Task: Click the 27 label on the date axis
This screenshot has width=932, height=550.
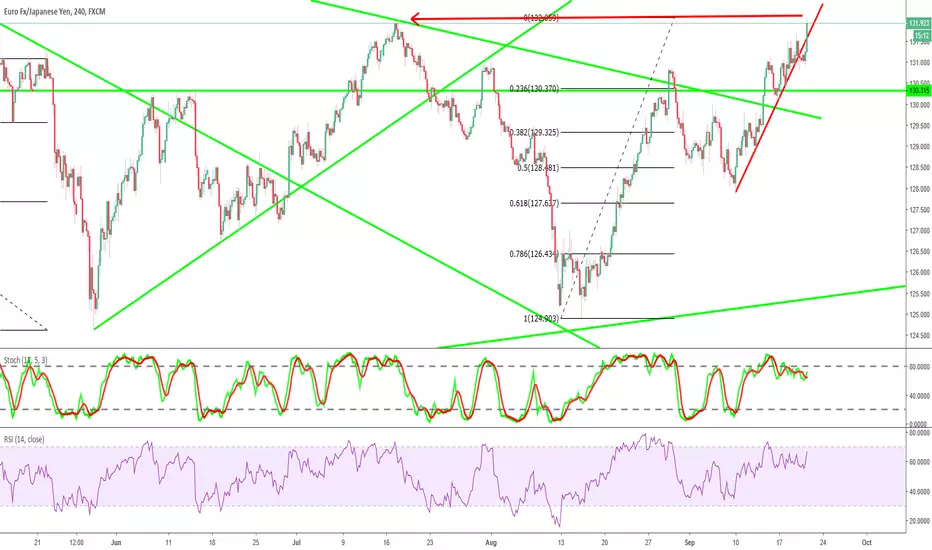Action: pyautogui.click(x=648, y=542)
